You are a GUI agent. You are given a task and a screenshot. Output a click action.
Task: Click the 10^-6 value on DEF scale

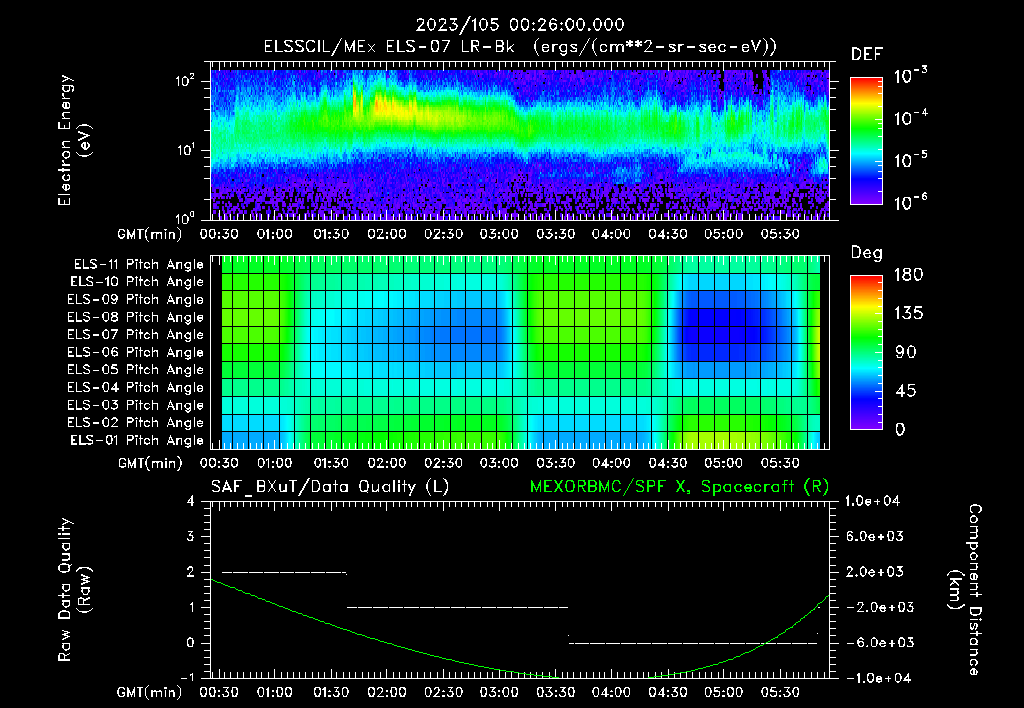coord(910,203)
